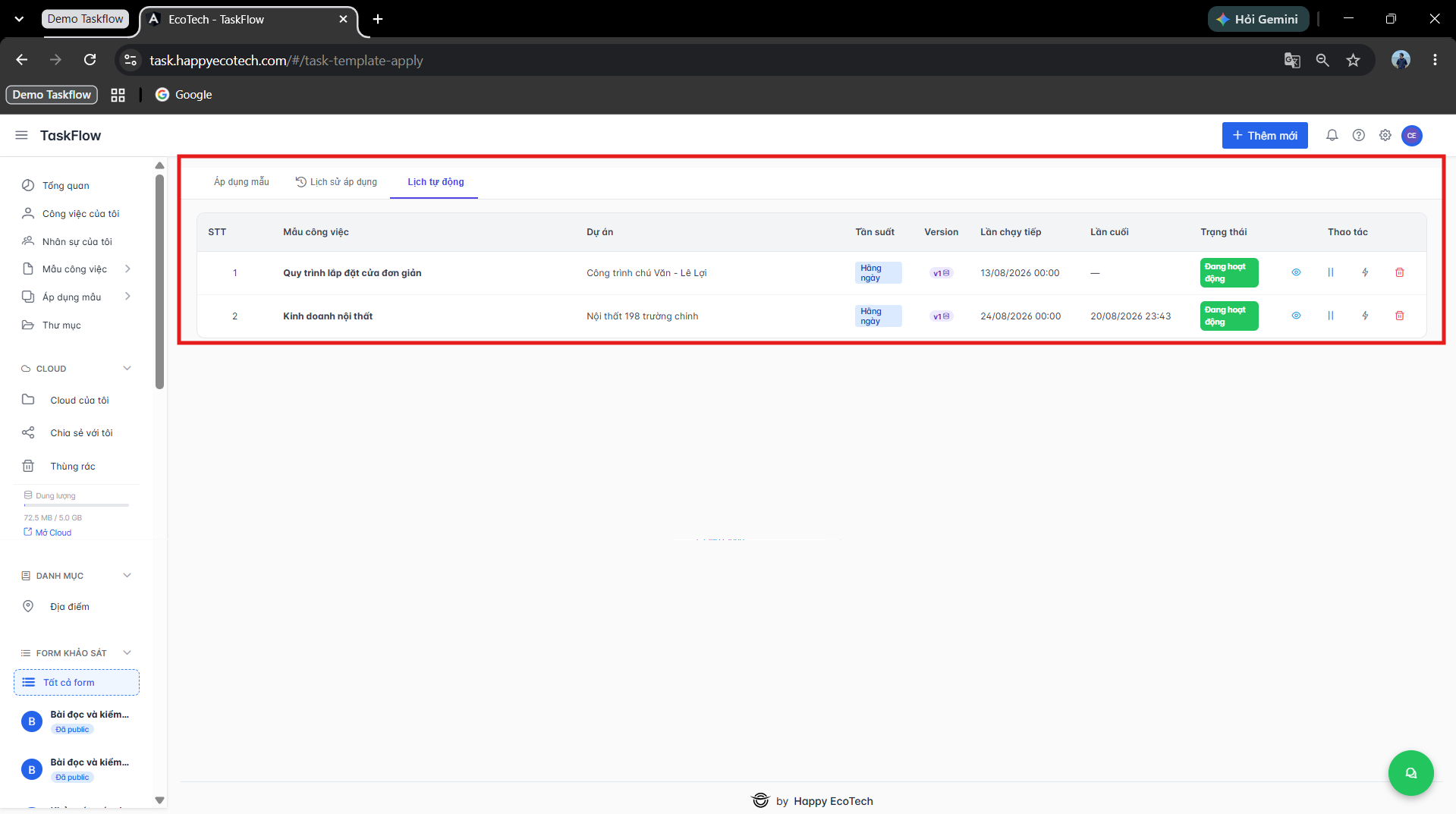Open a new browser tab
Image resolution: width=1456 pixels, height=814 pixels.
coord(378,19)
